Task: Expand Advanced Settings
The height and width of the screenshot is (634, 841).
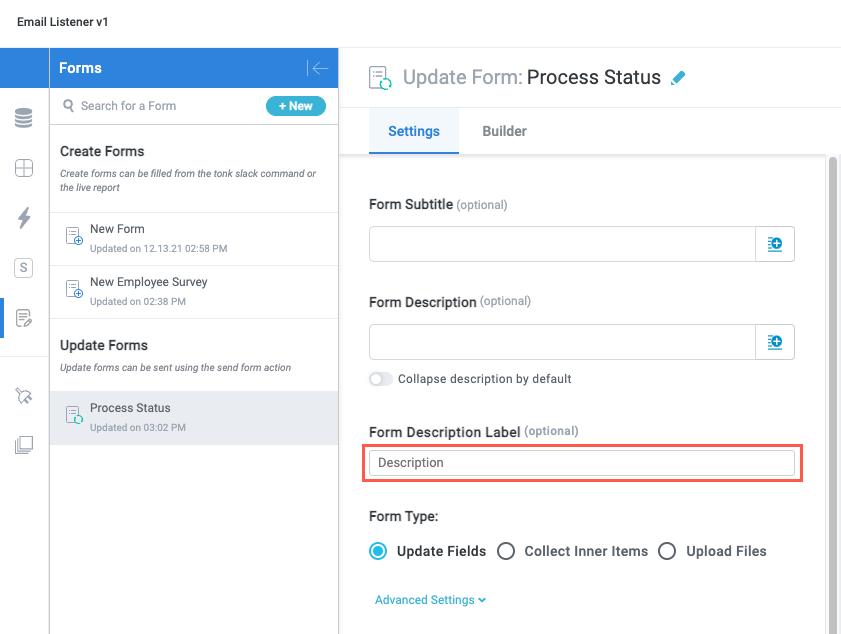Action: pos(430,600)
